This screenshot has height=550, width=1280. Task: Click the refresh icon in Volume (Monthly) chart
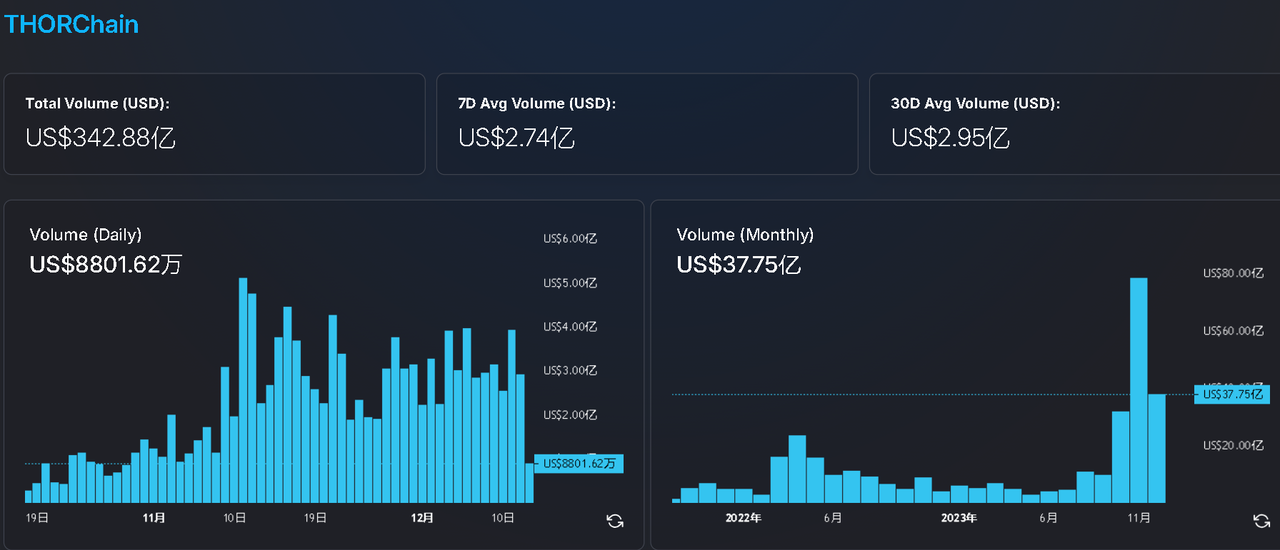(1262, 520)
